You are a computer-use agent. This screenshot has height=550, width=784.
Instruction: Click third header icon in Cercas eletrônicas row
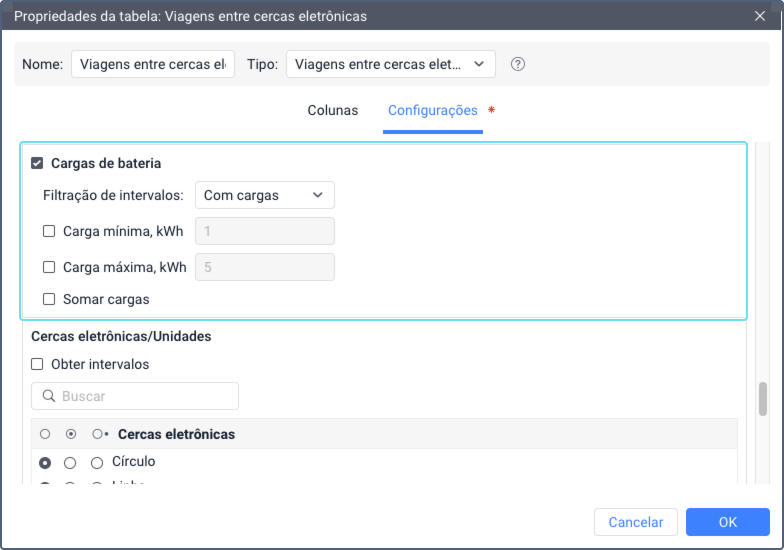coord(98,434)
